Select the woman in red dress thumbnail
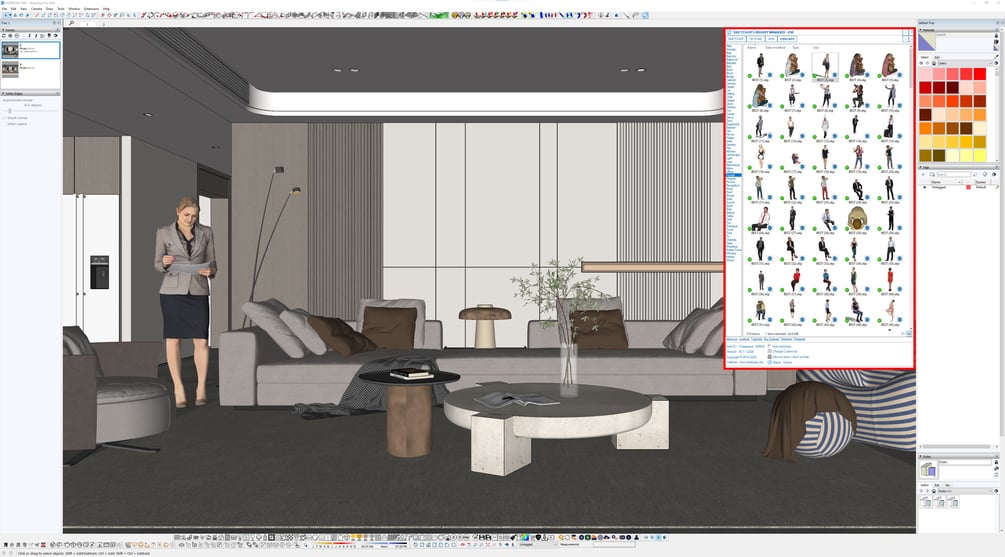The width and height of the screenshot is (1005, 557). 890,280
